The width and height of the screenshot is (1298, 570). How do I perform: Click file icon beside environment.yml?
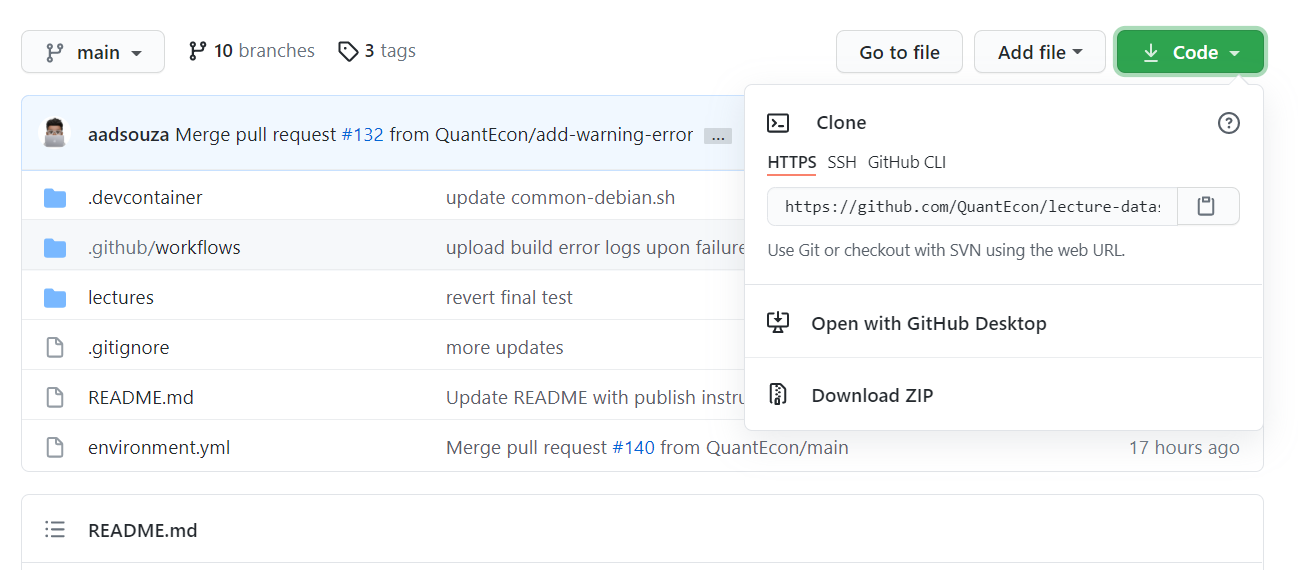pyautogui.click(x=55, y=447)
